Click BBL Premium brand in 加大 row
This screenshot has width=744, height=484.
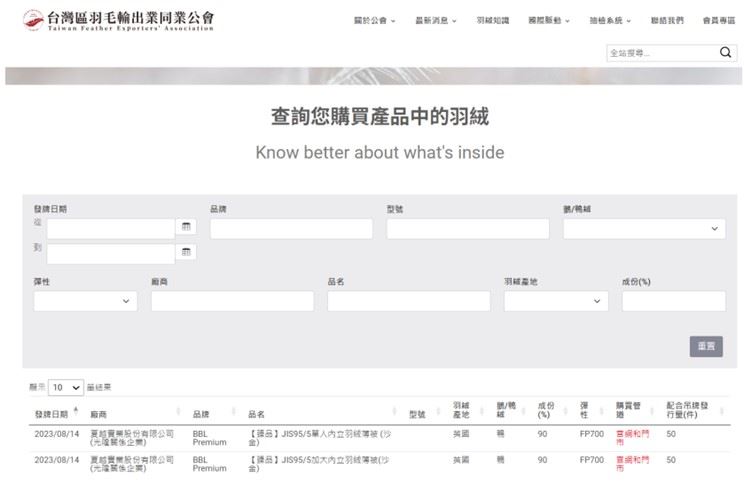pyautogui.click(x=209, y=464)
